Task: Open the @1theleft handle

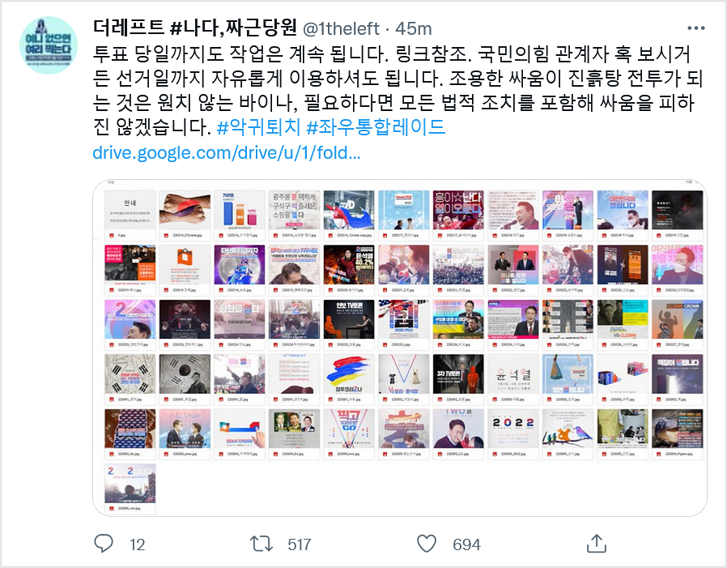Action: pos(341,29)
